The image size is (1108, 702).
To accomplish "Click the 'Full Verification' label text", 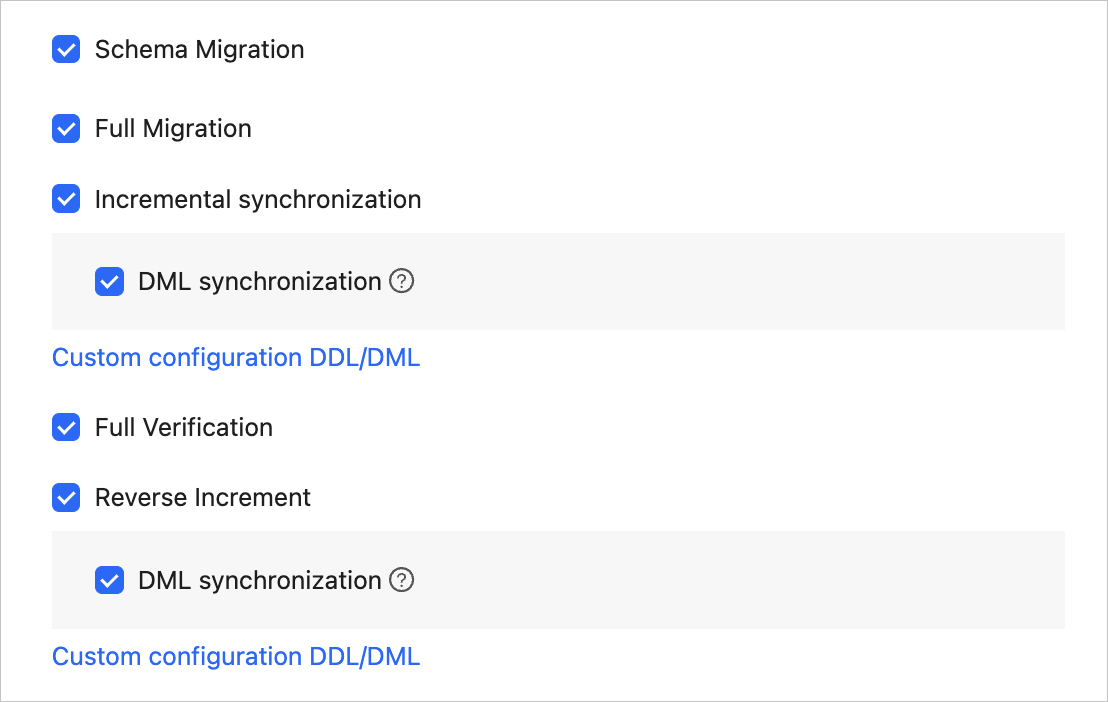I will click(x=184, y=427).
